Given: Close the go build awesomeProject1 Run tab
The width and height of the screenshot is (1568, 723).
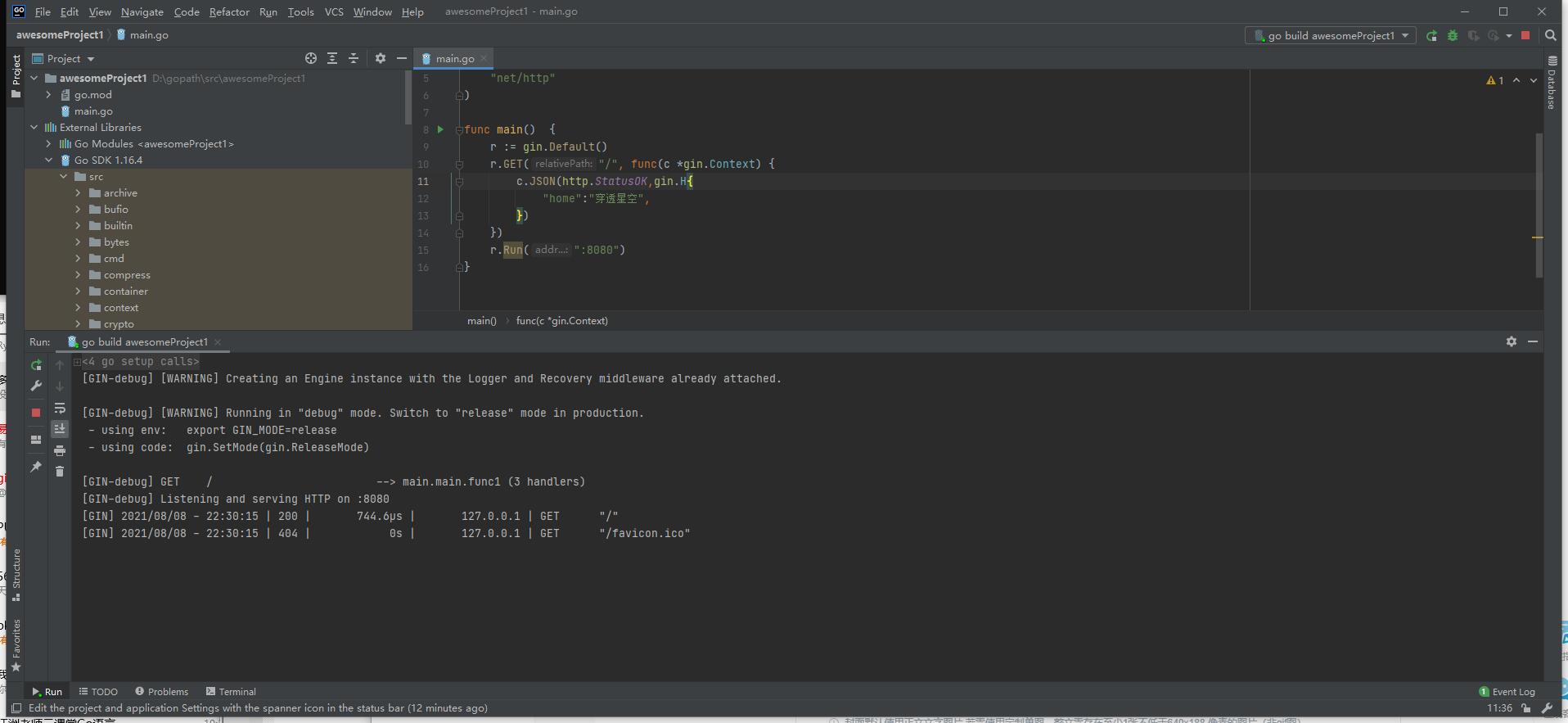Looking at the screenshot, I should [x=218, y=342].
